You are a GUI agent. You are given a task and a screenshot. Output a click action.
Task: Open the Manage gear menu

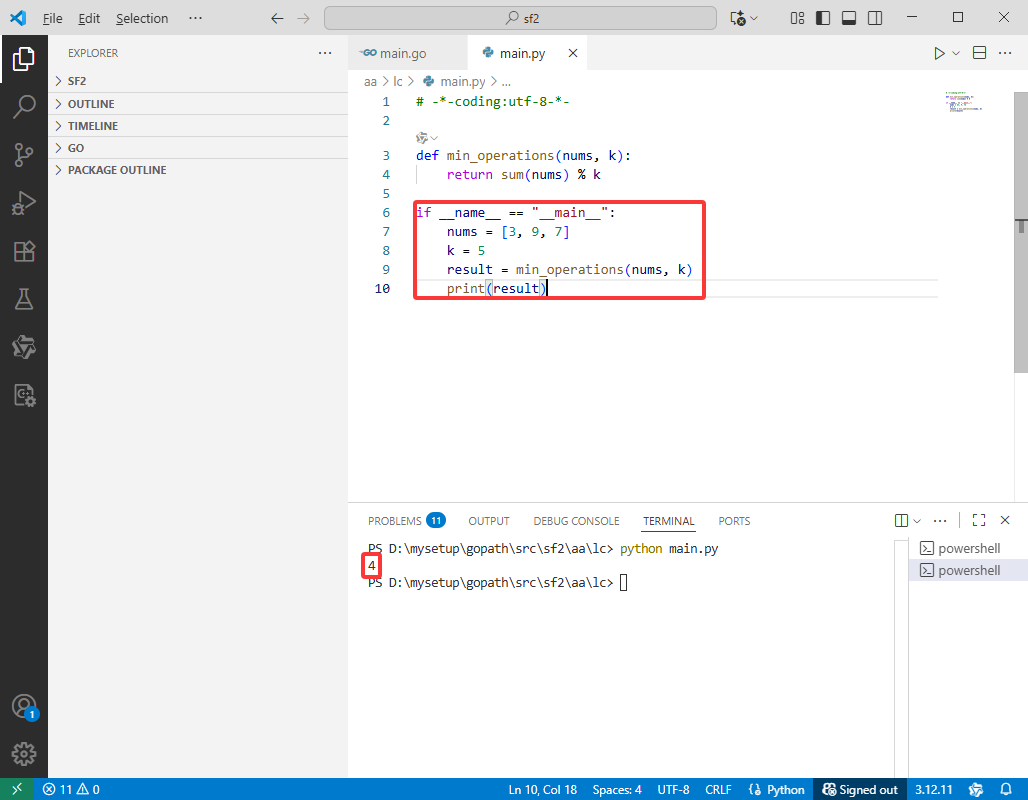(24, 754)
